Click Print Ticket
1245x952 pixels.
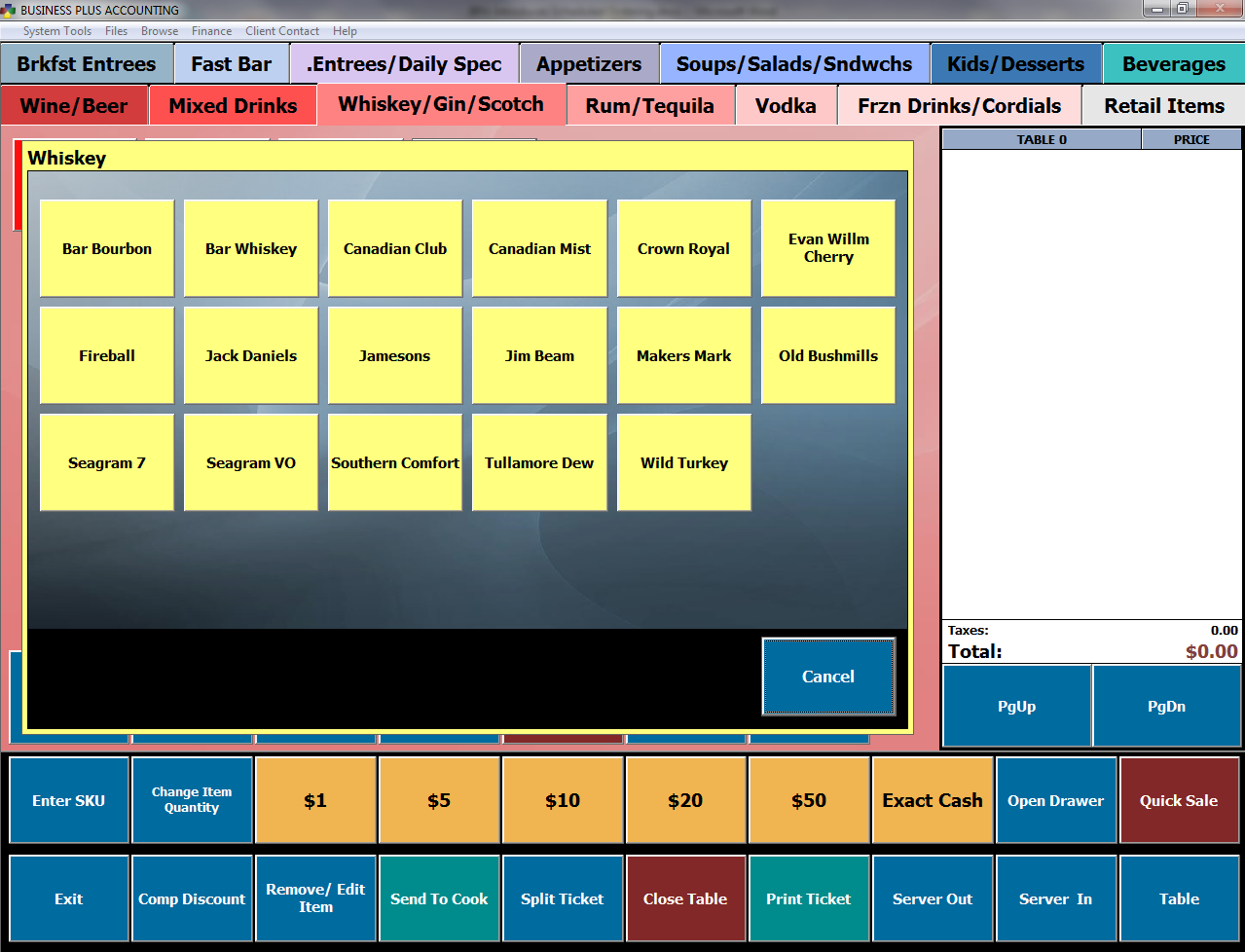point(809,898)
